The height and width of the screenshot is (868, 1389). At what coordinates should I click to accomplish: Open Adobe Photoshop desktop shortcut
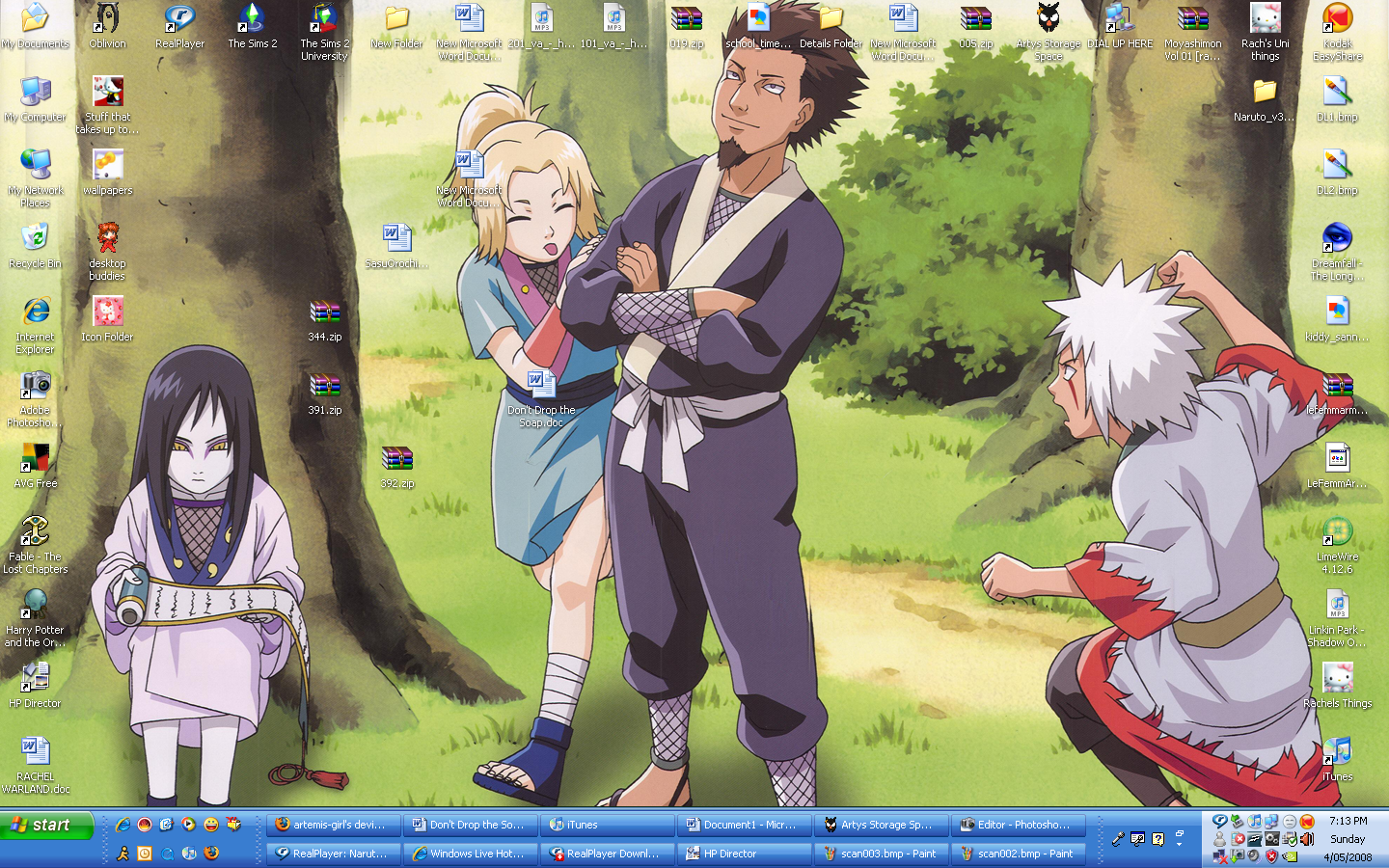pos(35,398)
